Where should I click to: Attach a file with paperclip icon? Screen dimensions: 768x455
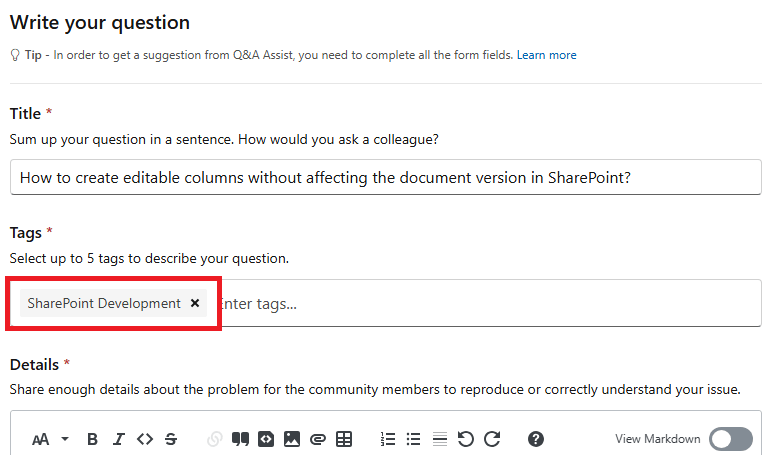tap(318, 439)
